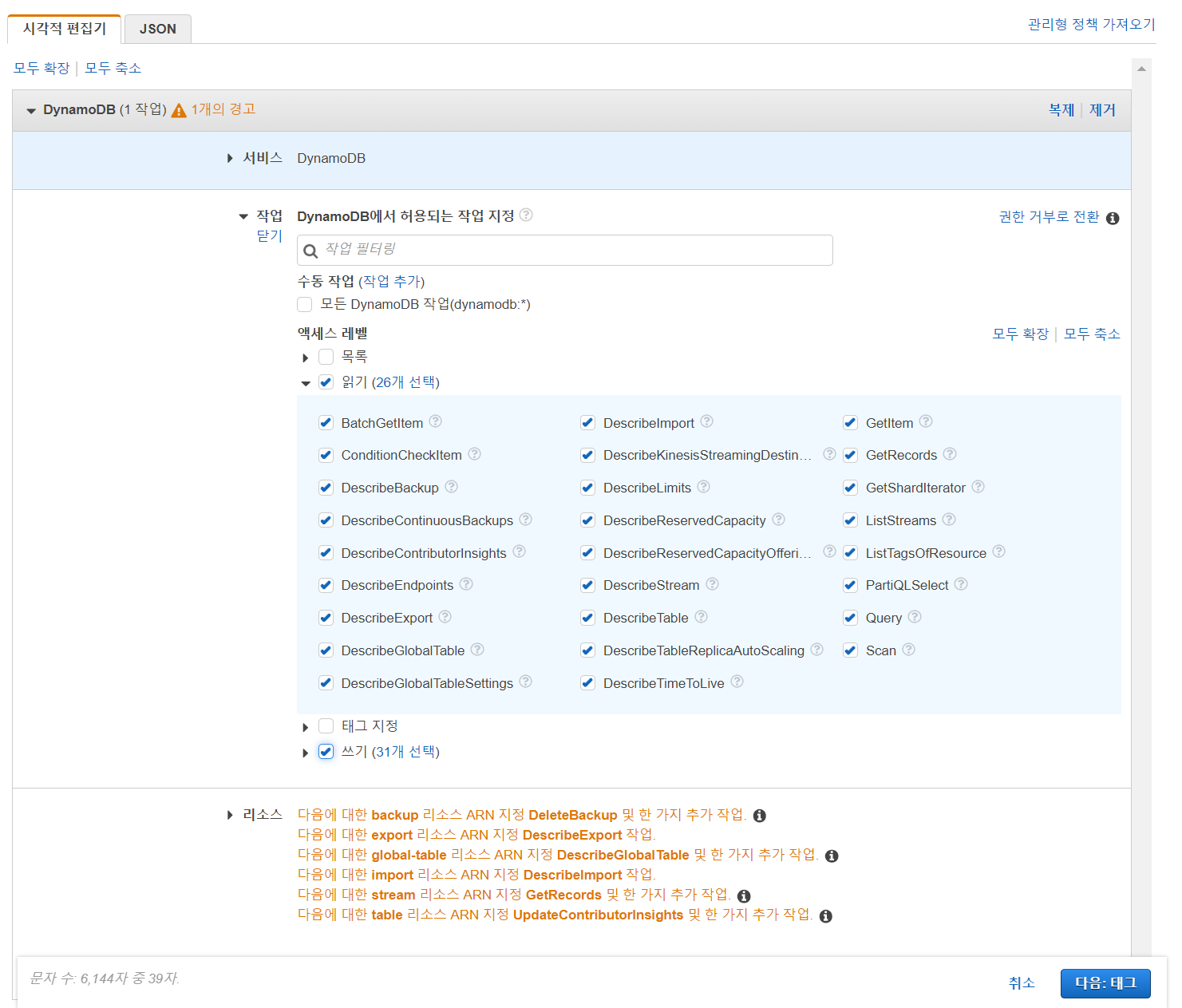Uncheck the DescribeTimeToLive checkbox
1182x1008 pixels.
(587, 683)
